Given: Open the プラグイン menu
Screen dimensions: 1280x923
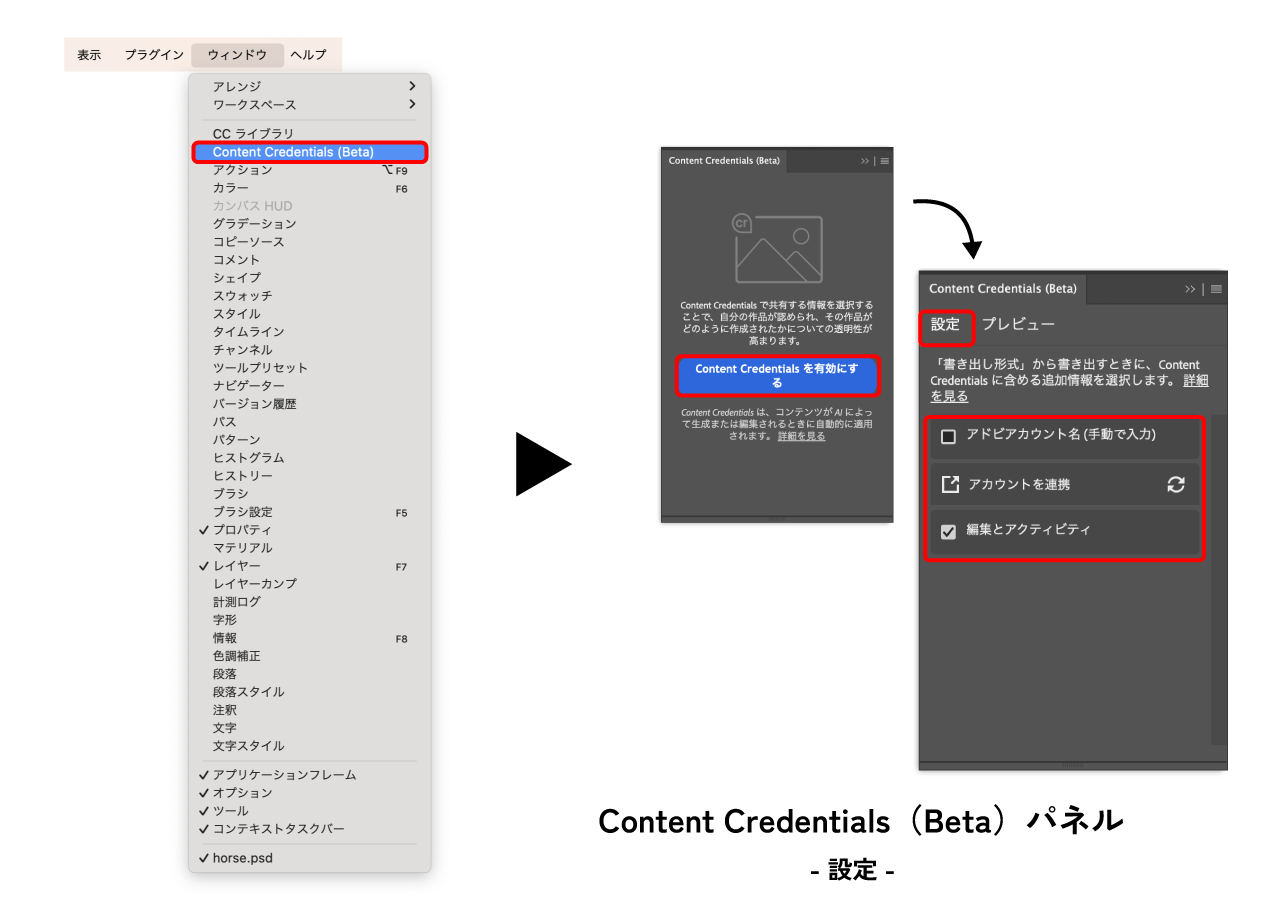Looking at the screenshot, I should (x=154, y=55).
